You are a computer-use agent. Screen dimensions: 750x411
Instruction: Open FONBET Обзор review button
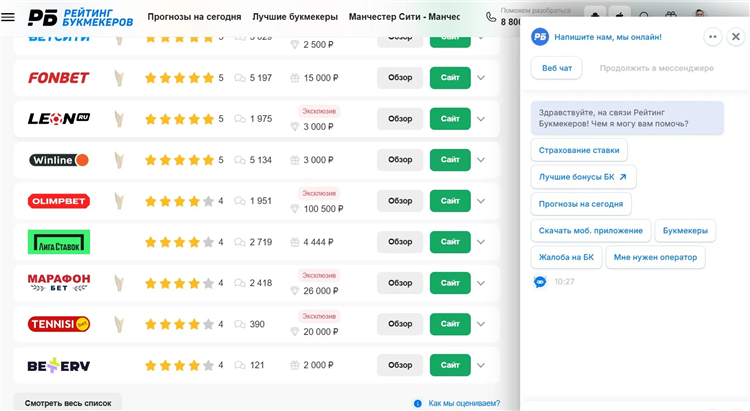[400, 78]
